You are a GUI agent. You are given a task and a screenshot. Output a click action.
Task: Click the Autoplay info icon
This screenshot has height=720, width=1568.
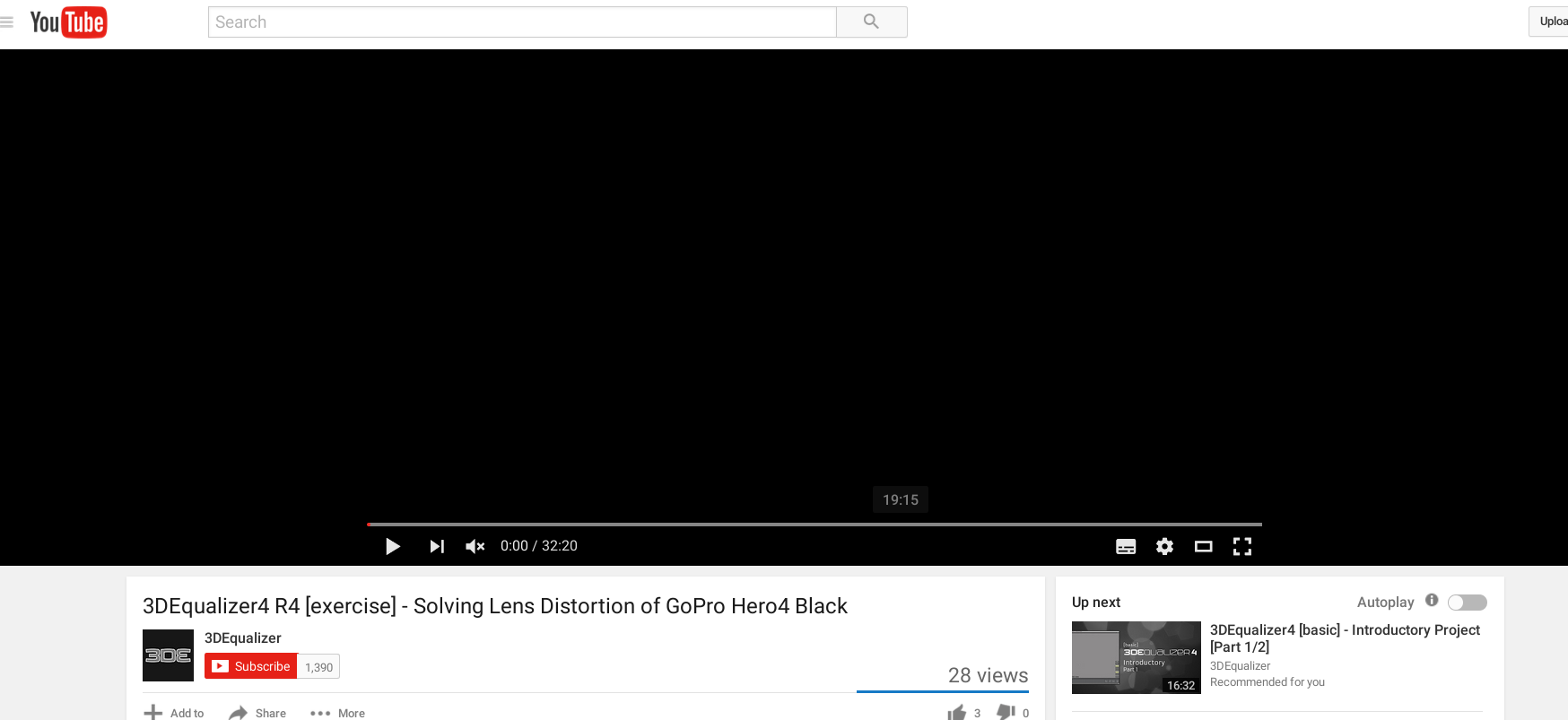pyautogui.click(x=1432, y=600)
